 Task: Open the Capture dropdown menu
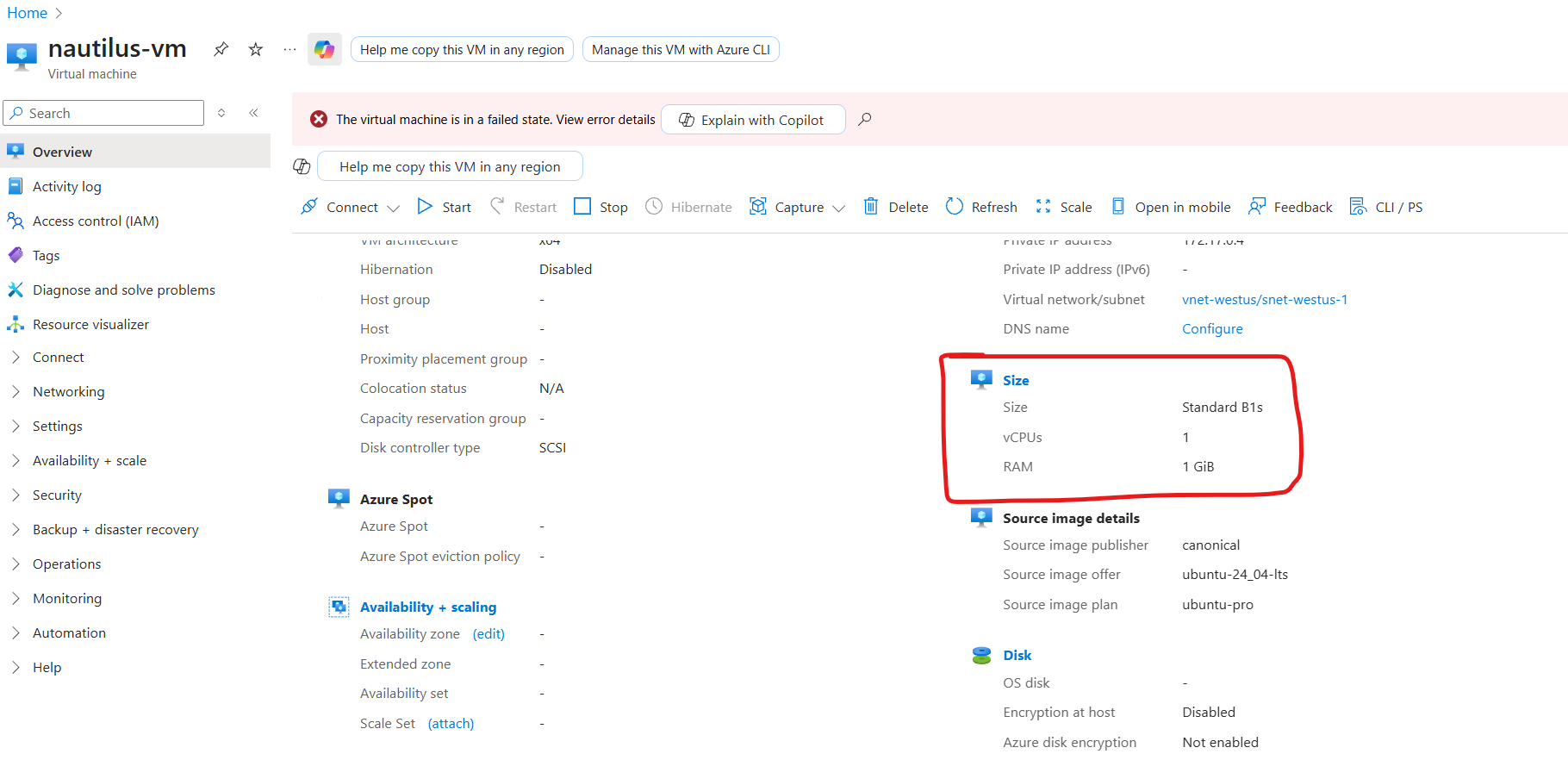tap(839, 208)
